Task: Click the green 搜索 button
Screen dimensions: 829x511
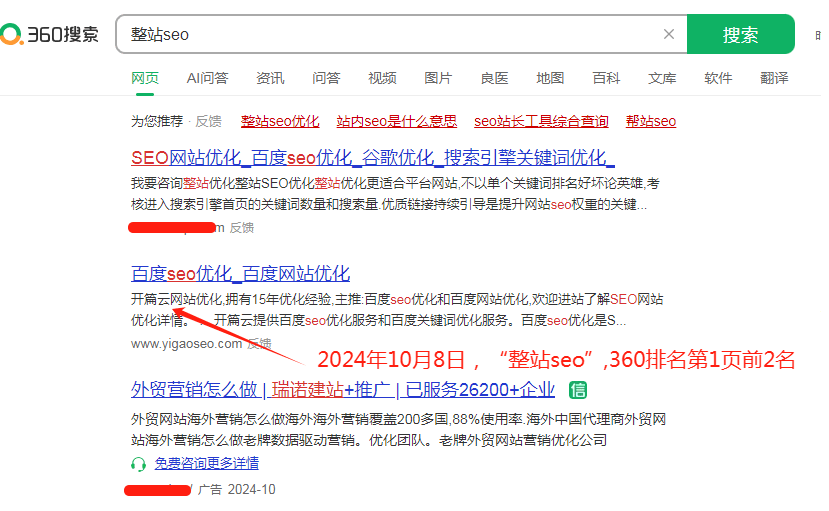Action: coord(740,34)
